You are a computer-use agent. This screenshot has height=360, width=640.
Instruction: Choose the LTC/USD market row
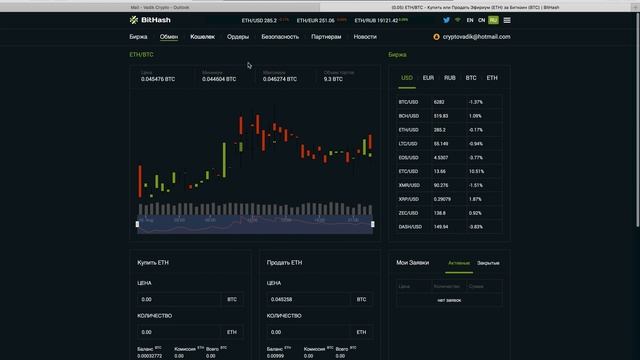(x=449, y=144)
